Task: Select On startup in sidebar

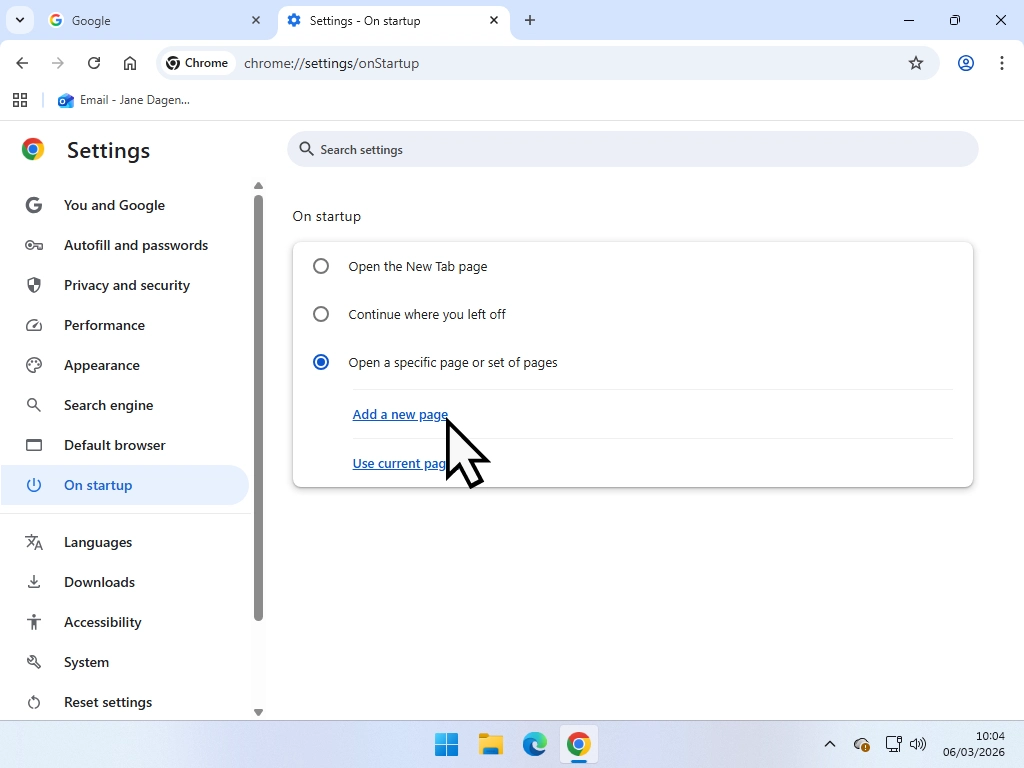Action: 125,485
